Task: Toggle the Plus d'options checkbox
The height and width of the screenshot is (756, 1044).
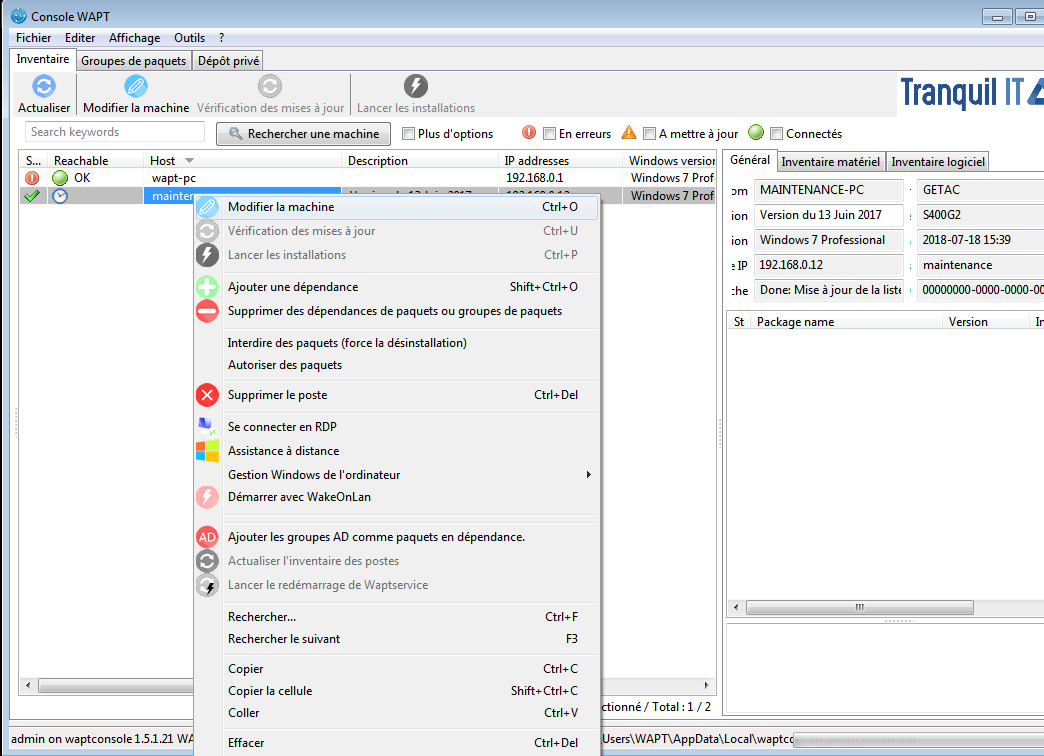Action: tap(408, 134)
